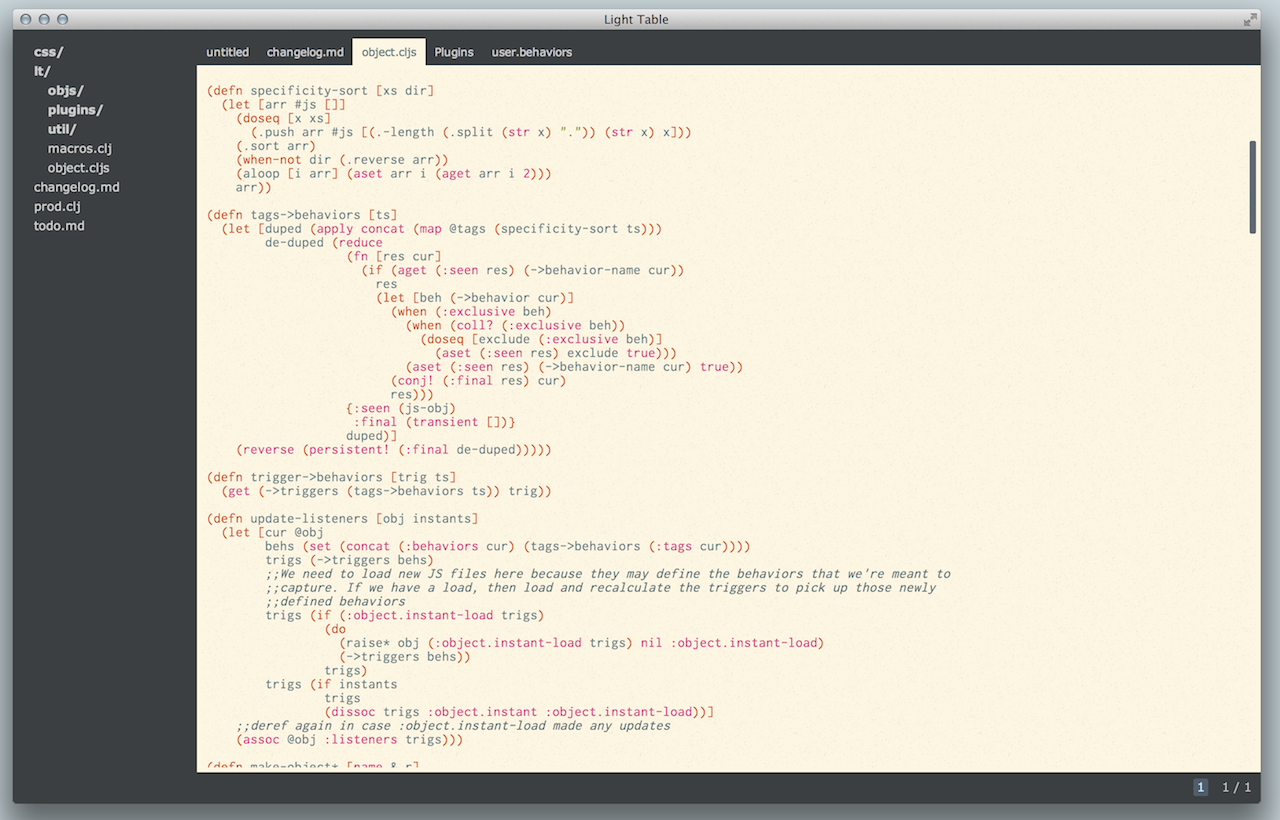
Task: Switch to the changelog.md tab
Action: pos(305,51)
